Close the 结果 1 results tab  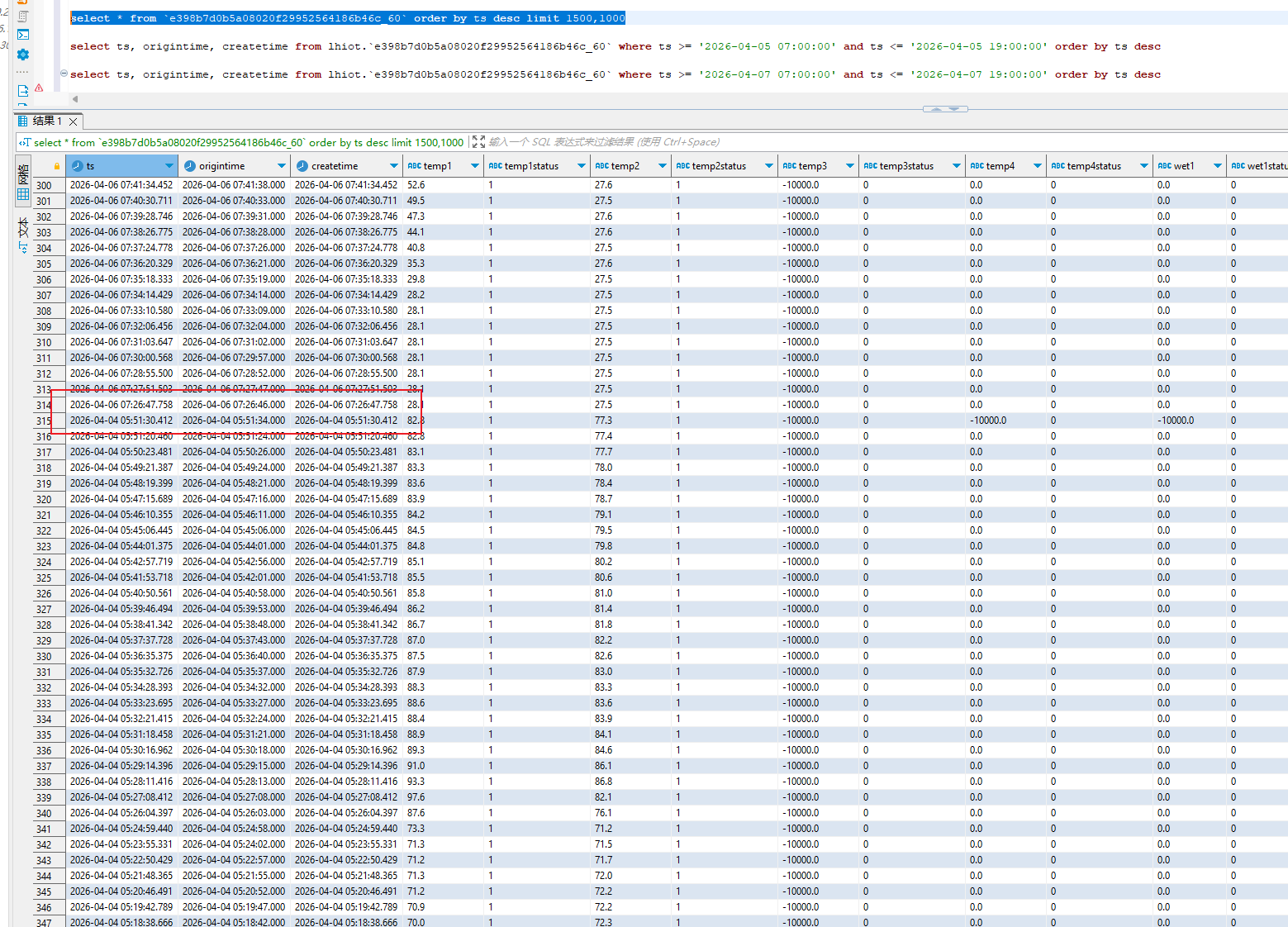point(73,121)
